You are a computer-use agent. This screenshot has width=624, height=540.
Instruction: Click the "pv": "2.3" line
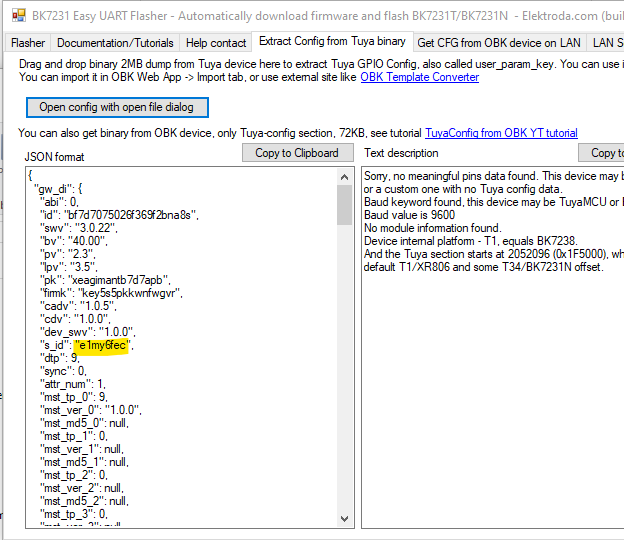pyautogui.click(x=68, y=254)
